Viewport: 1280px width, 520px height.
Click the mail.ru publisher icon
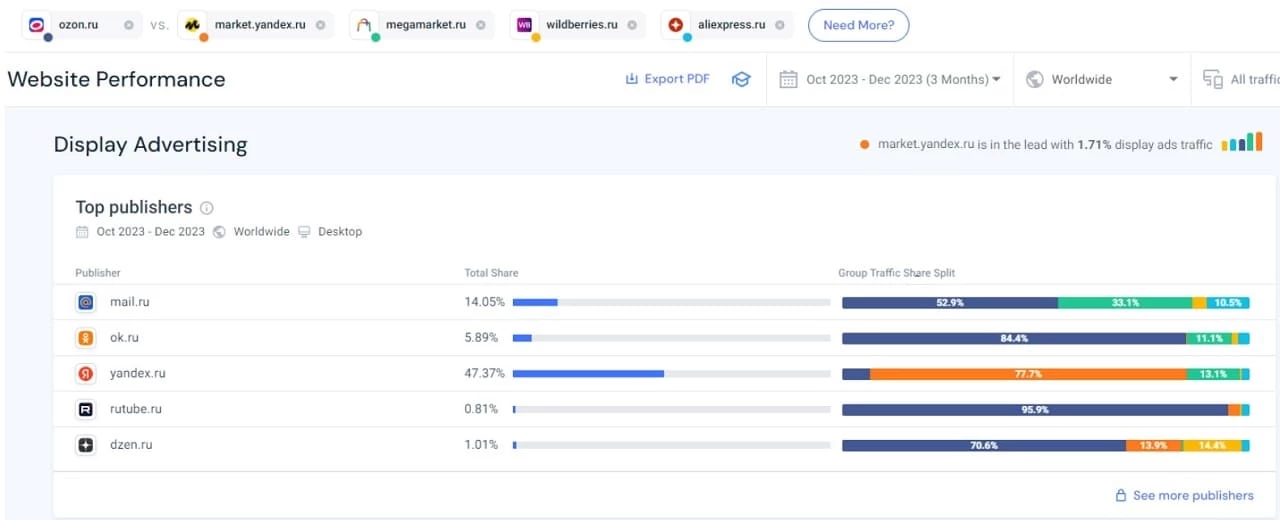(x=86, y=302)
